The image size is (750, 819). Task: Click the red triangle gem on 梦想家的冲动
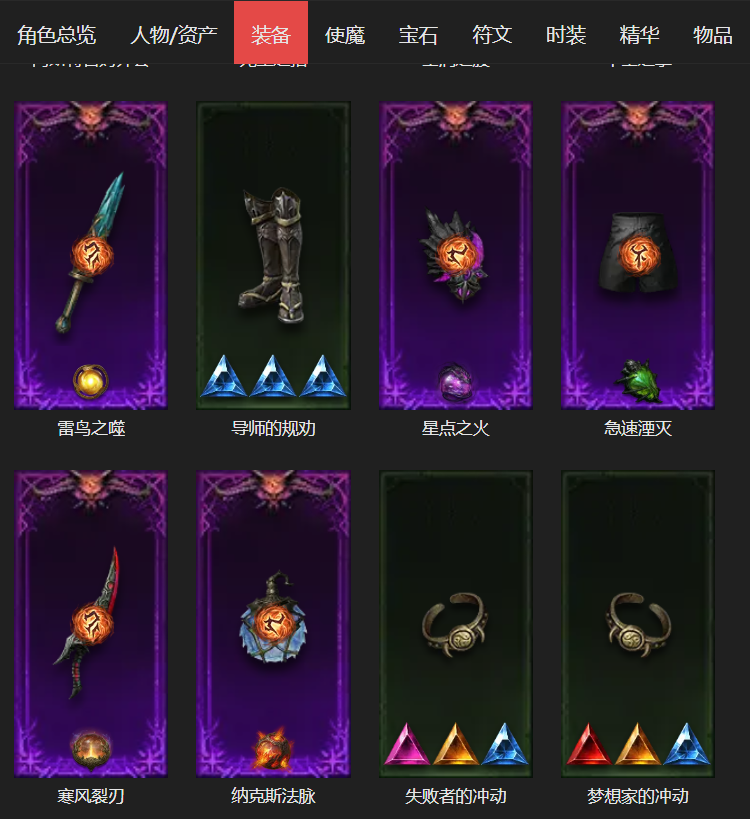[589, 744]
